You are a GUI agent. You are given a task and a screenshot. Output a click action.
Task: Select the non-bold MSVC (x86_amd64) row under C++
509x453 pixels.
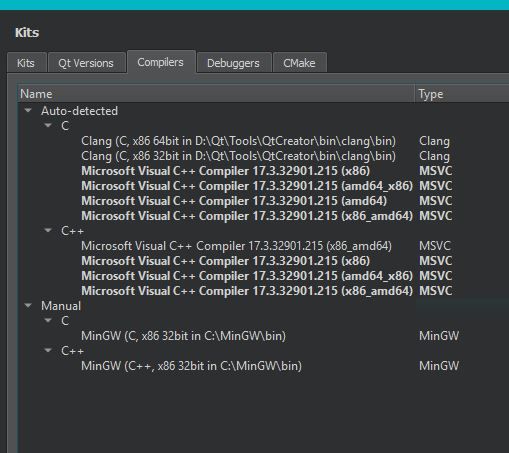[237, 246]
